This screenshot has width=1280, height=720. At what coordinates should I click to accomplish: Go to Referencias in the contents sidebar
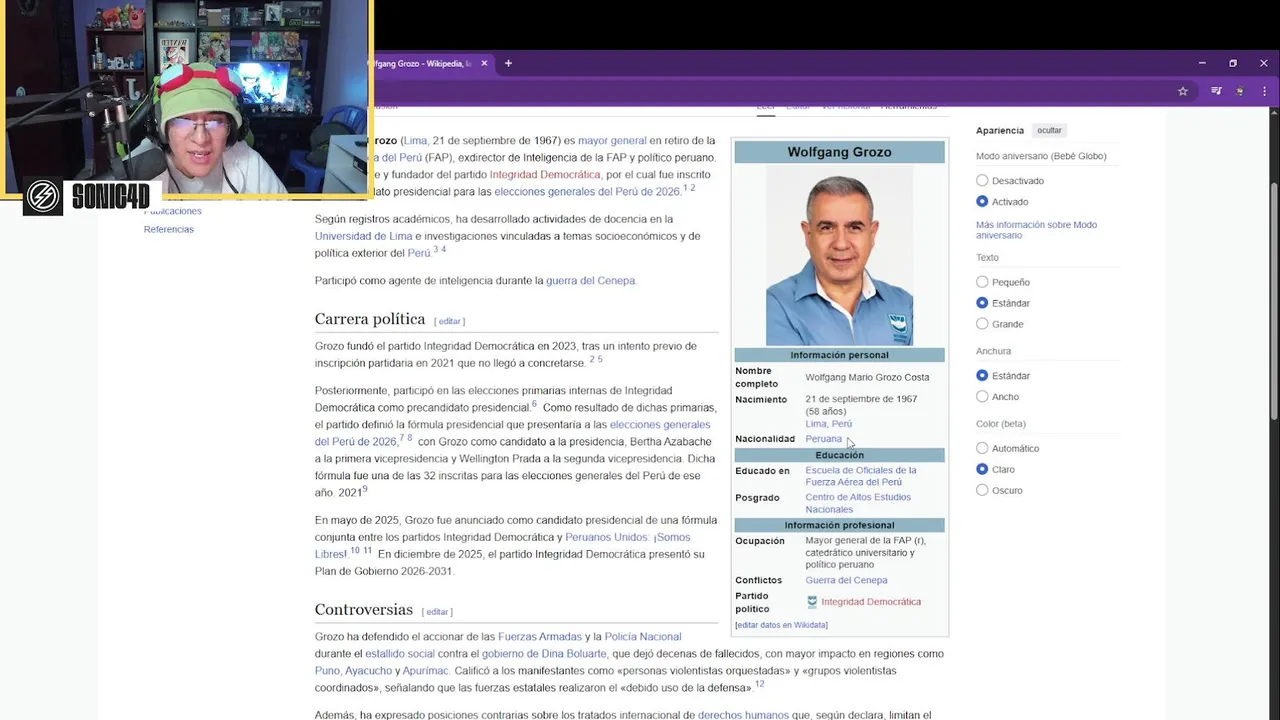(x=169, y=229)
